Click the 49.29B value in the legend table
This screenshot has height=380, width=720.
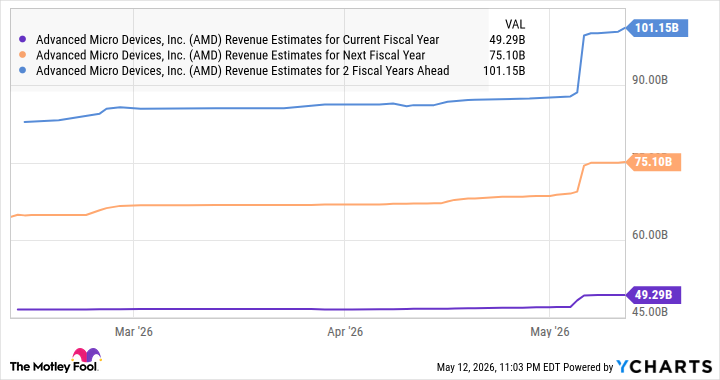507,40
